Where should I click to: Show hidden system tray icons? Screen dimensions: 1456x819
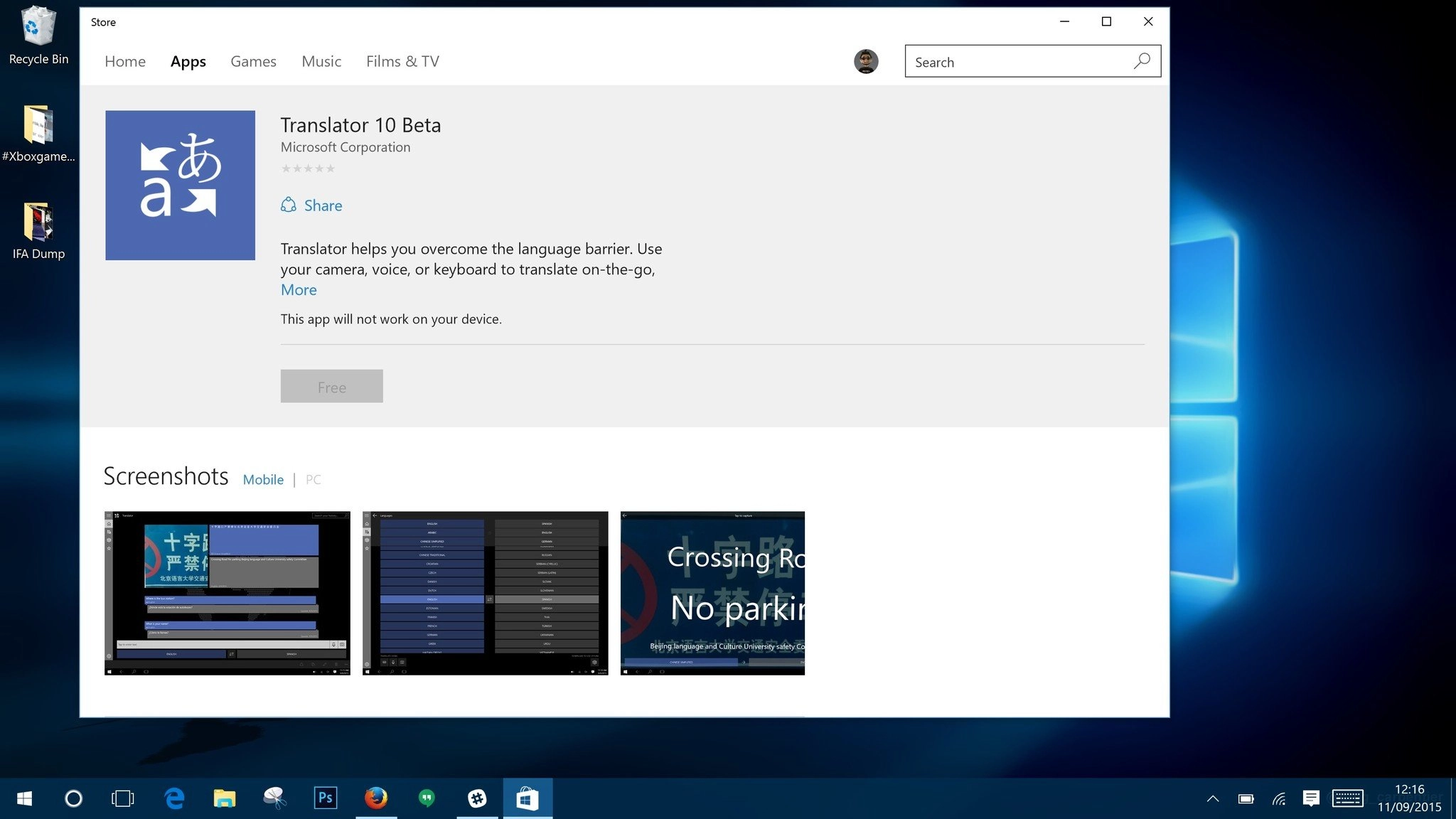(1213, 798)
